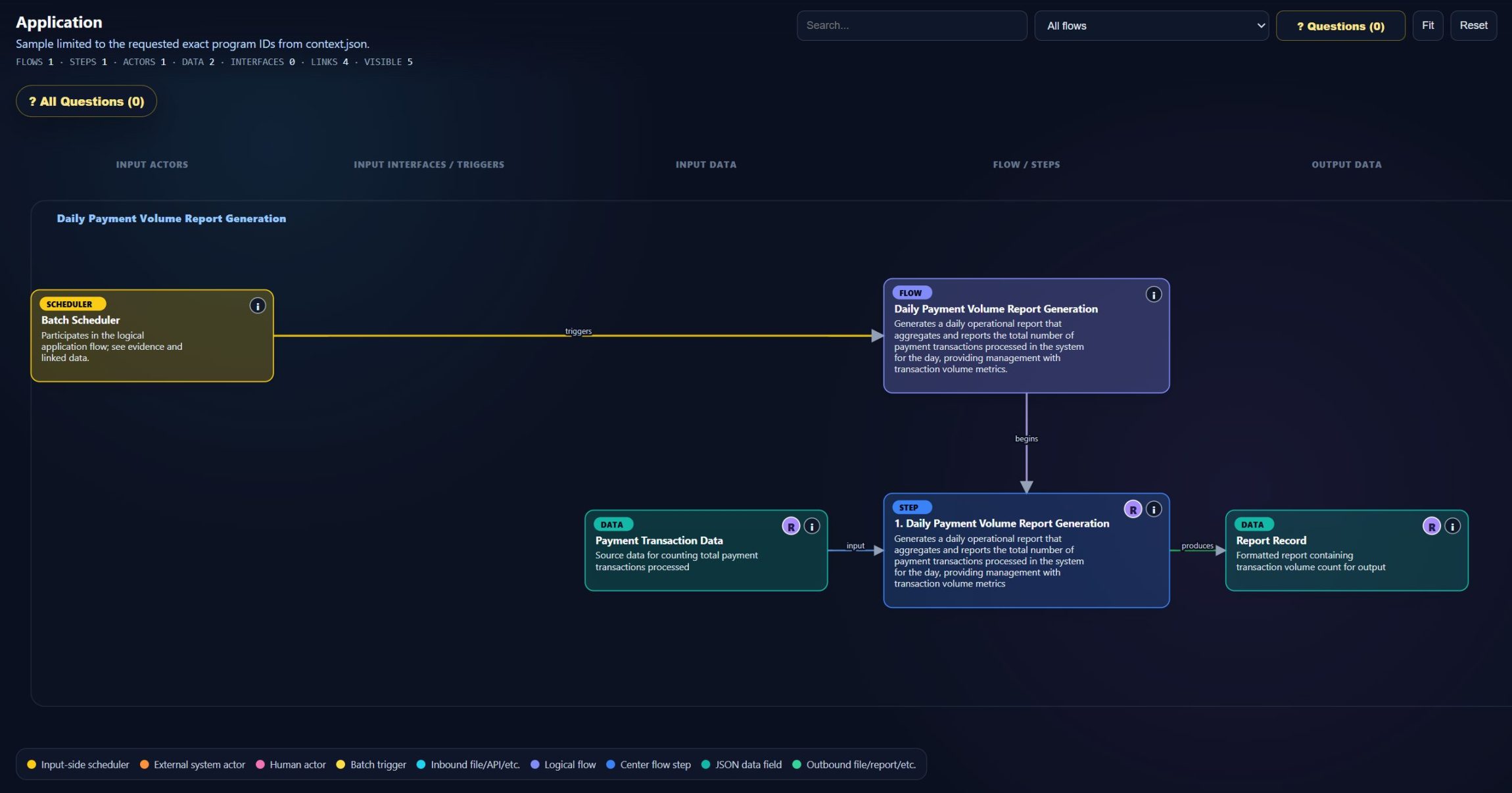Click R badge on Payment Transaction Data card
This screenshot has width=1512, height=793.
pyautogui.click(x=791, y=526)
